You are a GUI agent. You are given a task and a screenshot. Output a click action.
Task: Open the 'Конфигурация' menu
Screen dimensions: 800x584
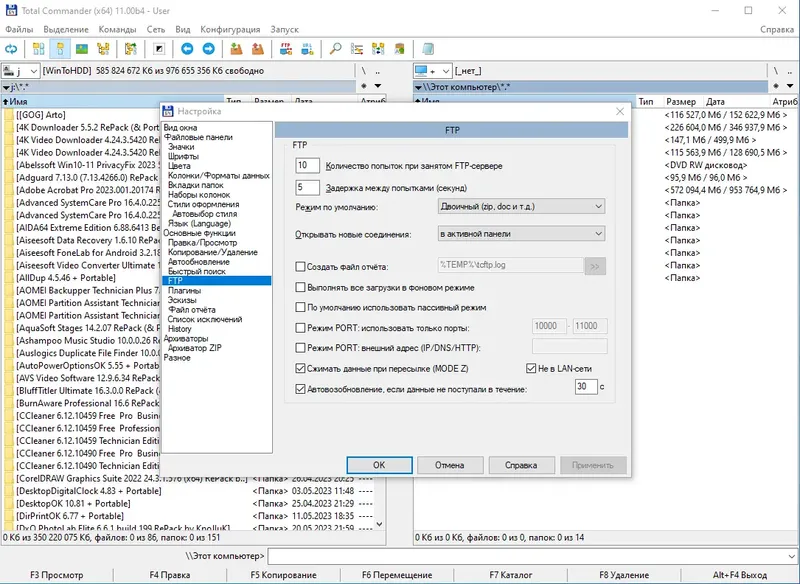pyautogui.click(x=230, y=30)
